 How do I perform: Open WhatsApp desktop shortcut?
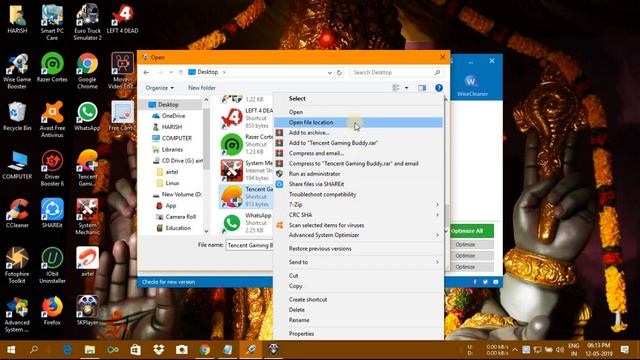tap(87, 116)
